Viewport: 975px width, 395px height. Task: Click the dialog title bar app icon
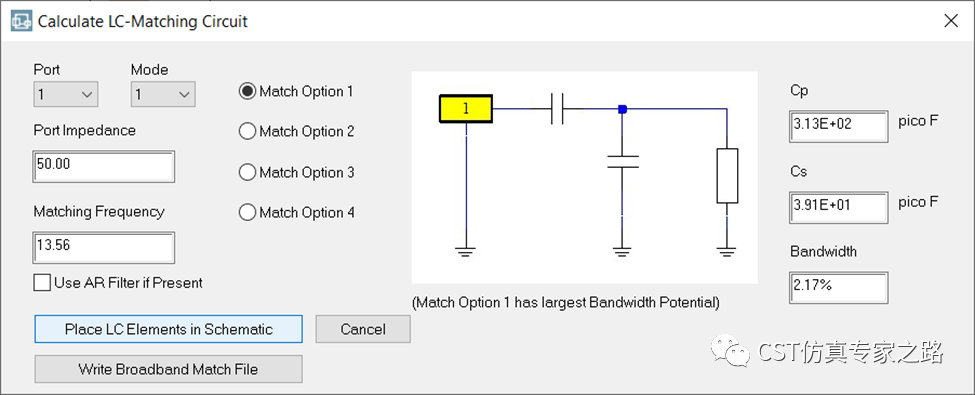click(x=21, y=21)
